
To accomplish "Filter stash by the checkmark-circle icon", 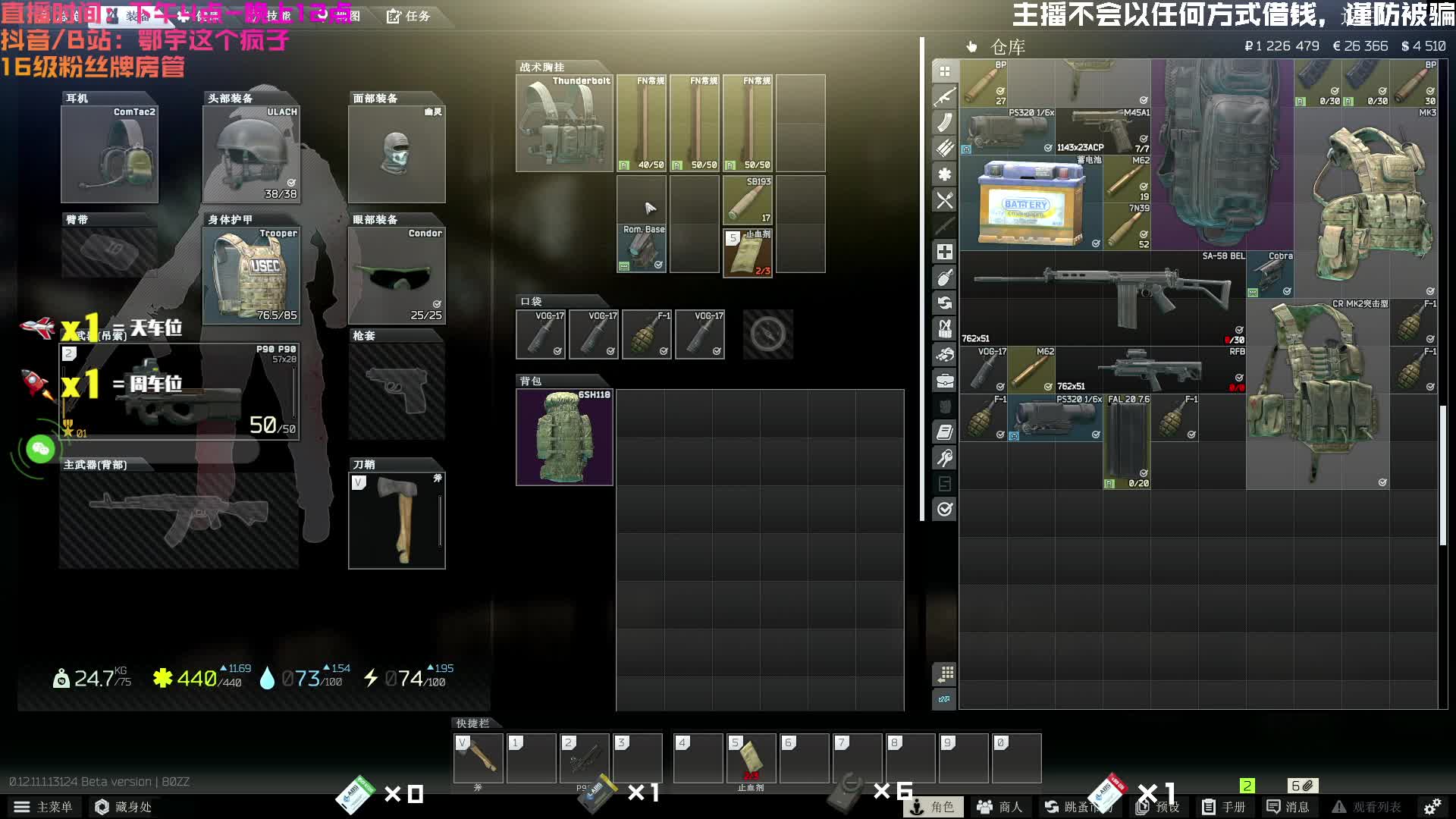I will (944, 510).
